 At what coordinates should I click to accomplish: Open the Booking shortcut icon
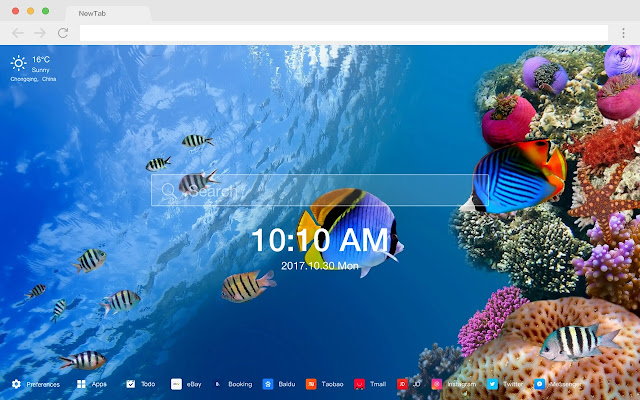(x=218, y=384)
